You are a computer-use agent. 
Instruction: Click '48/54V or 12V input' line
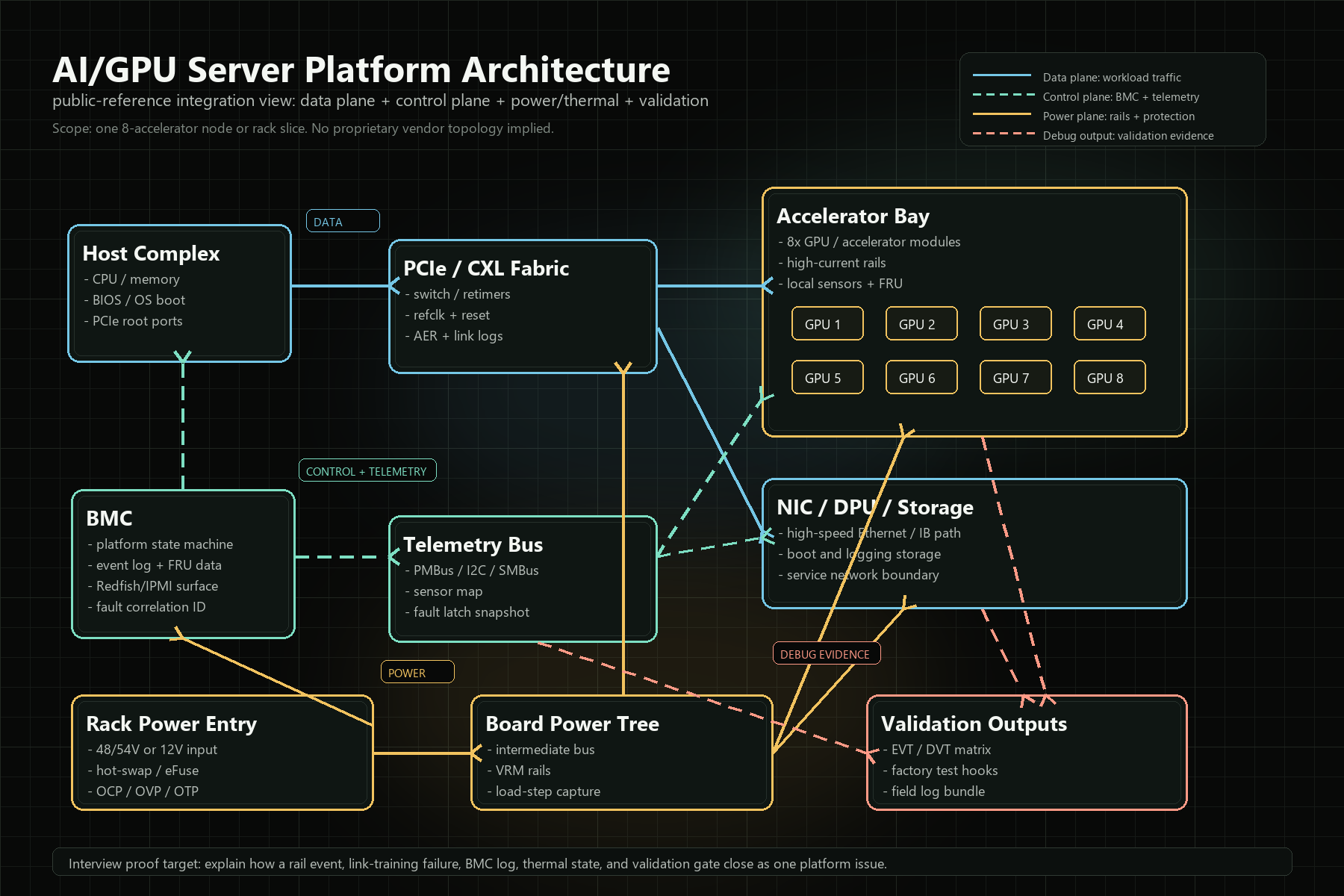[x=152, y=750]
